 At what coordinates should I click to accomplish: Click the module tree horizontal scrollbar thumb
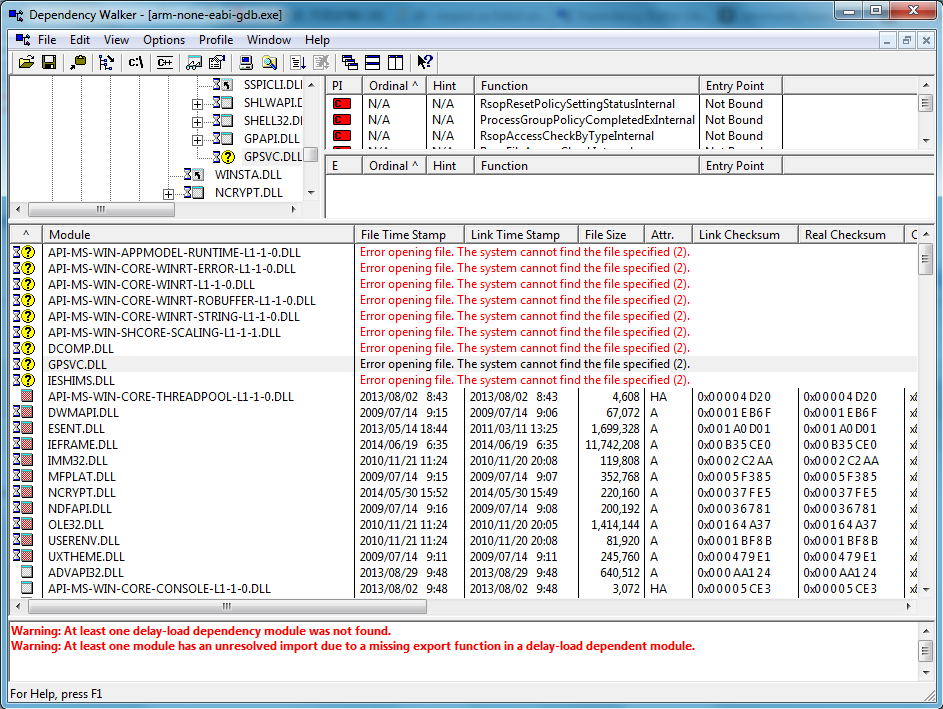tap(101, 209)
